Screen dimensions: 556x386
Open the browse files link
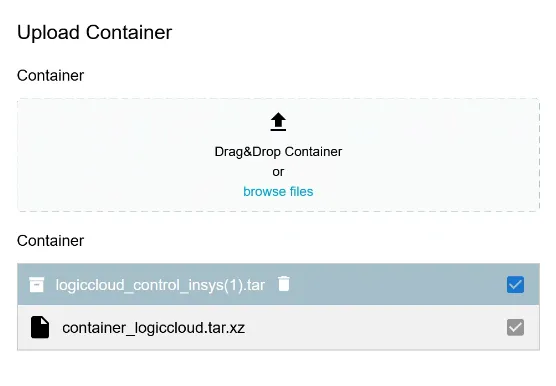click(278, 192)
